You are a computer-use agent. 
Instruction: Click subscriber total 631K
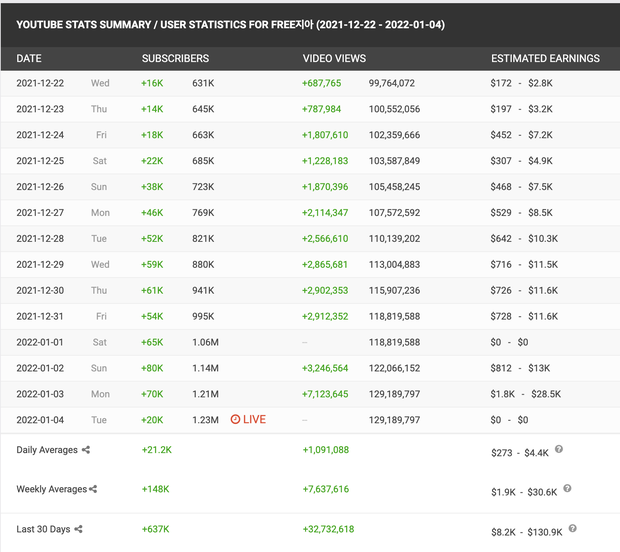(203, 83)
